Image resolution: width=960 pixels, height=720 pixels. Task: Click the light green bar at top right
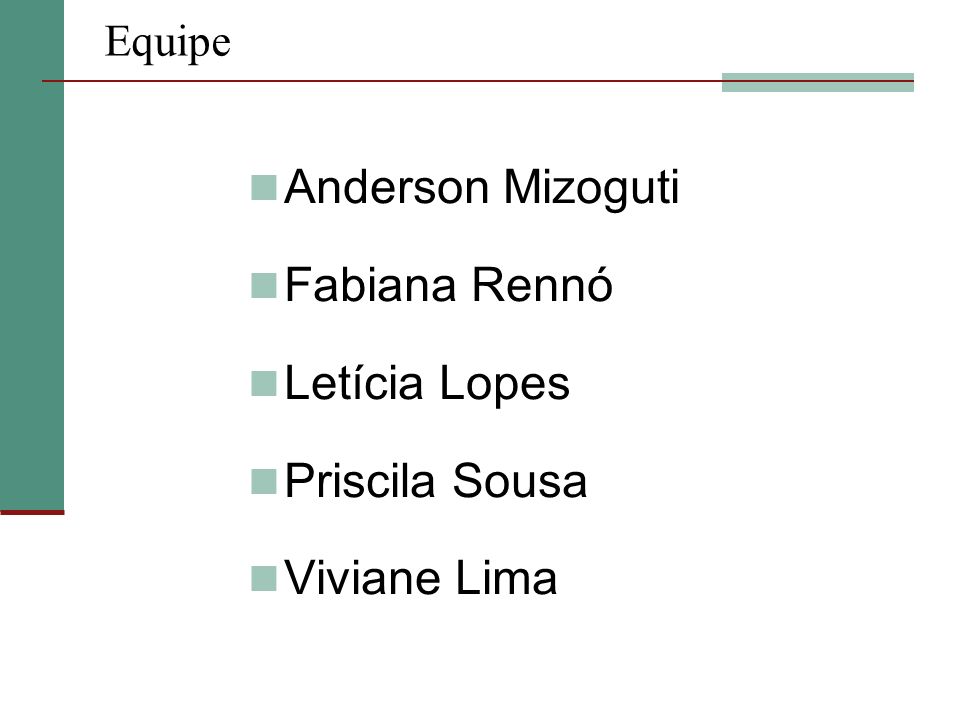pos(818,83)
